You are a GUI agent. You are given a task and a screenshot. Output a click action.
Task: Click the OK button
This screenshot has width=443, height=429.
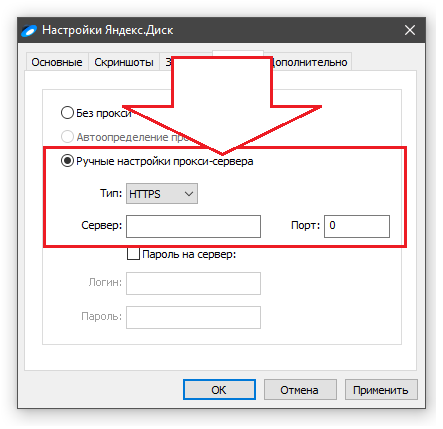click(x=219, y=390)
